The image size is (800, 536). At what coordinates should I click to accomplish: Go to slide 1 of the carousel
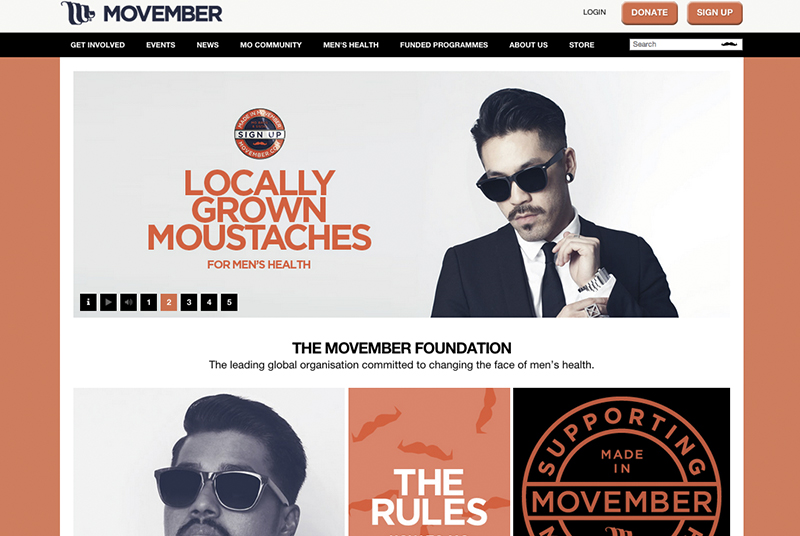pyautogui.click(x=148, y=302)
